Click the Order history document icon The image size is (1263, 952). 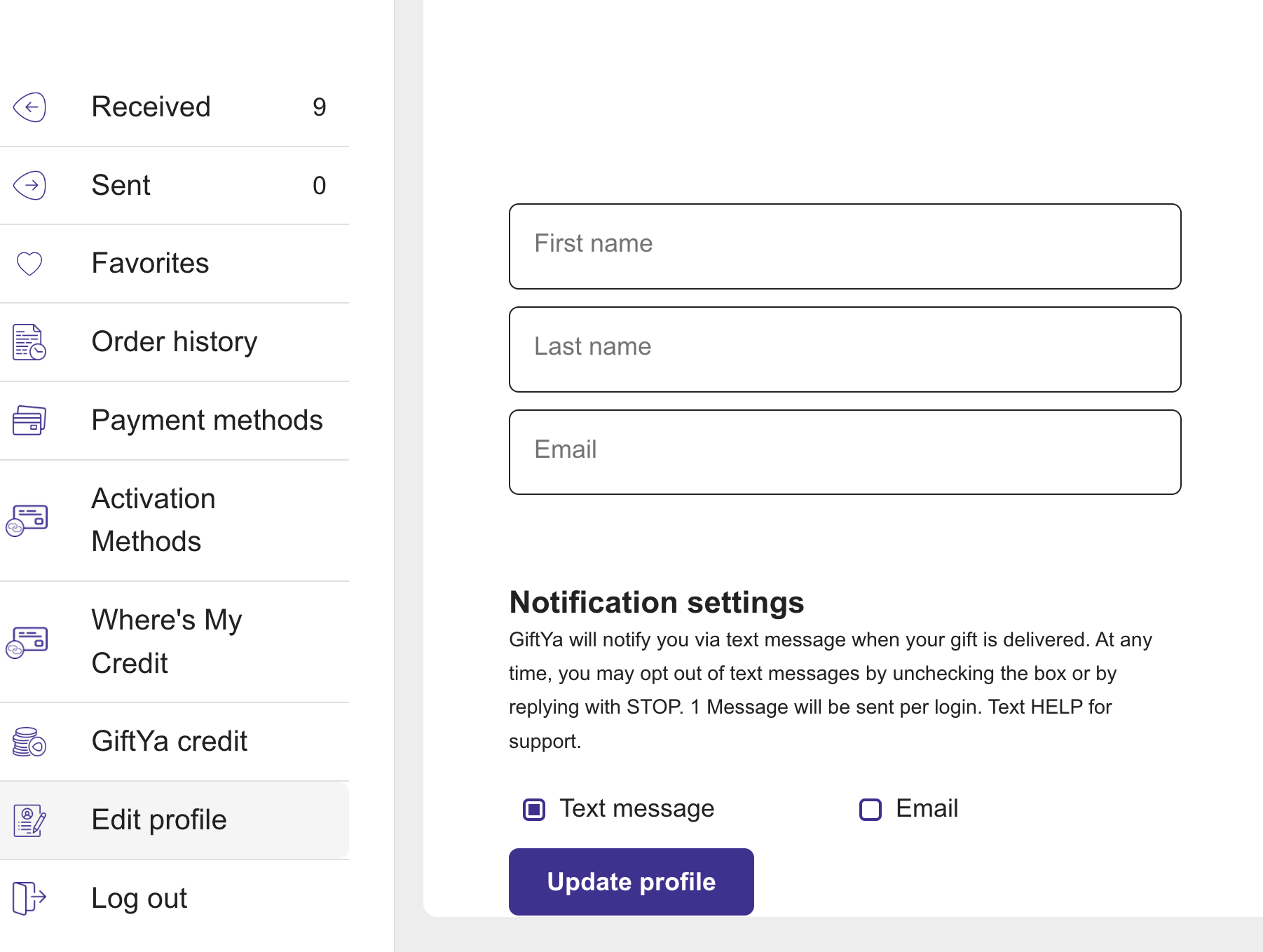coord(29,342)
